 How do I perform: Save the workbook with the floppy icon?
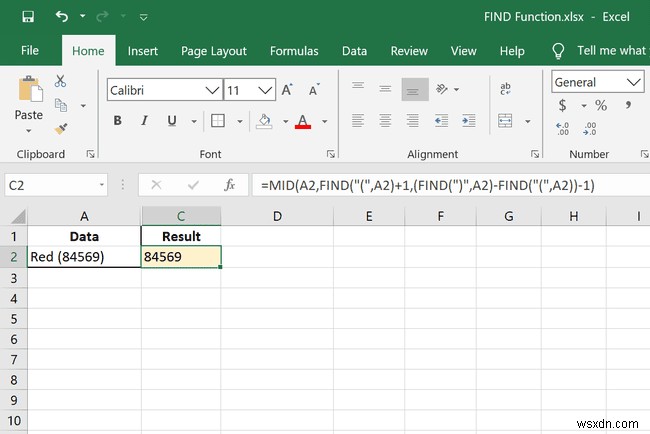point(28,17)
